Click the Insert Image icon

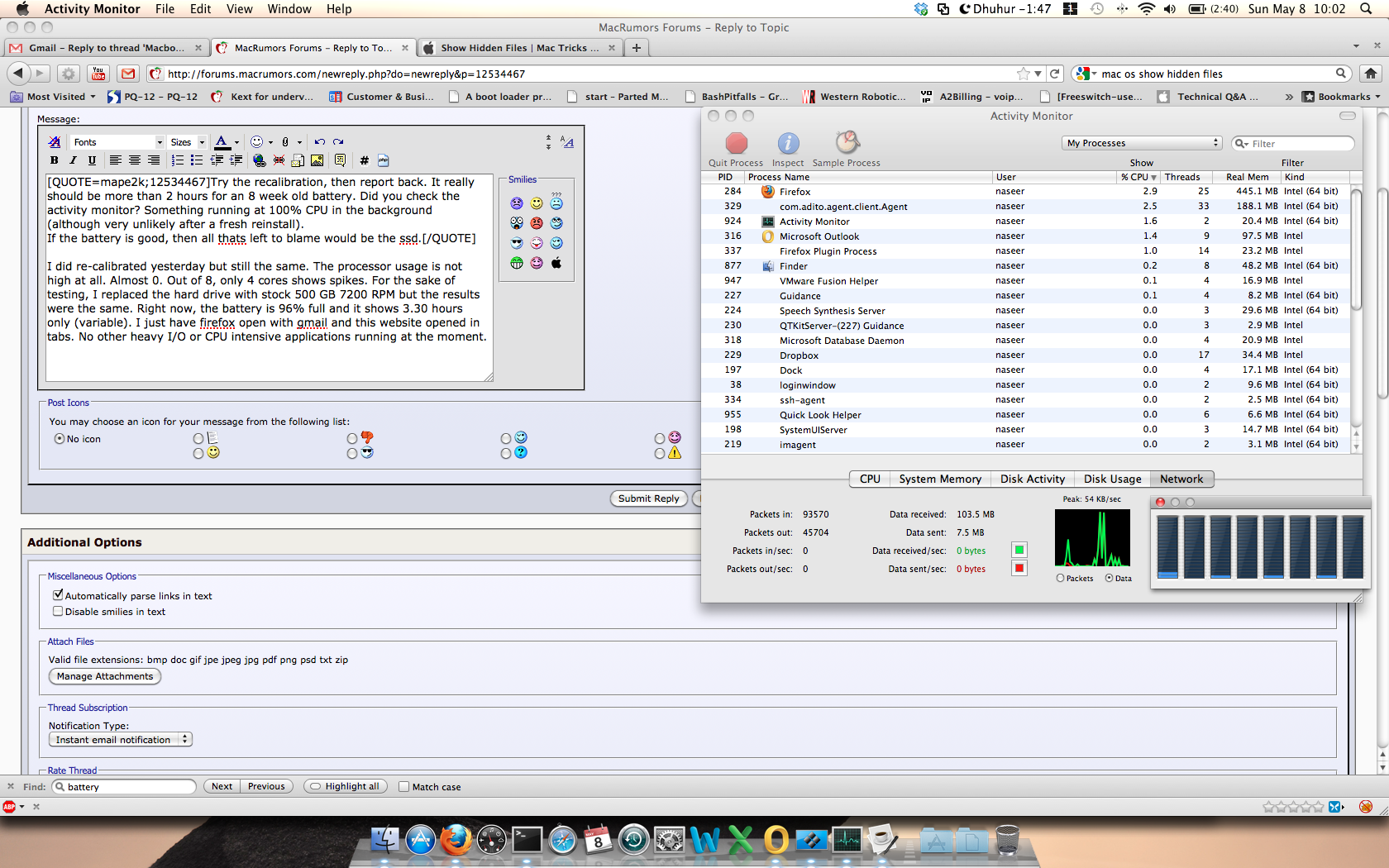point(317,160)
